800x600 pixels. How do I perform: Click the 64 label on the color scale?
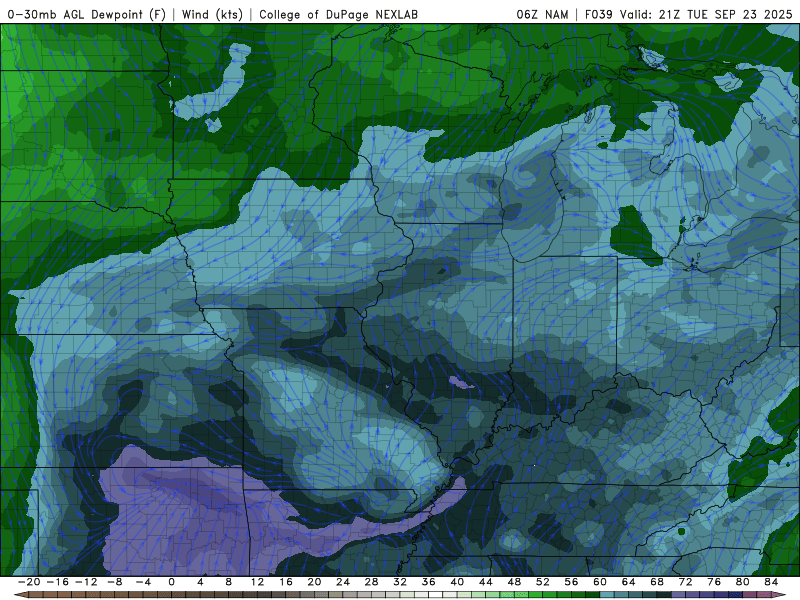pyautogui.click(x=629, y=582)
